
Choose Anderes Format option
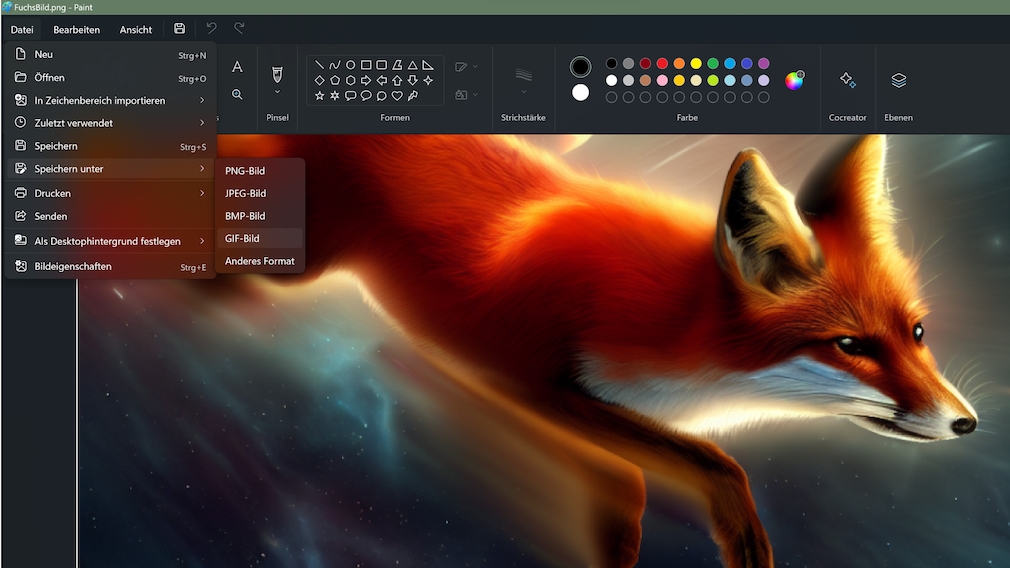[x=259, y=261]
